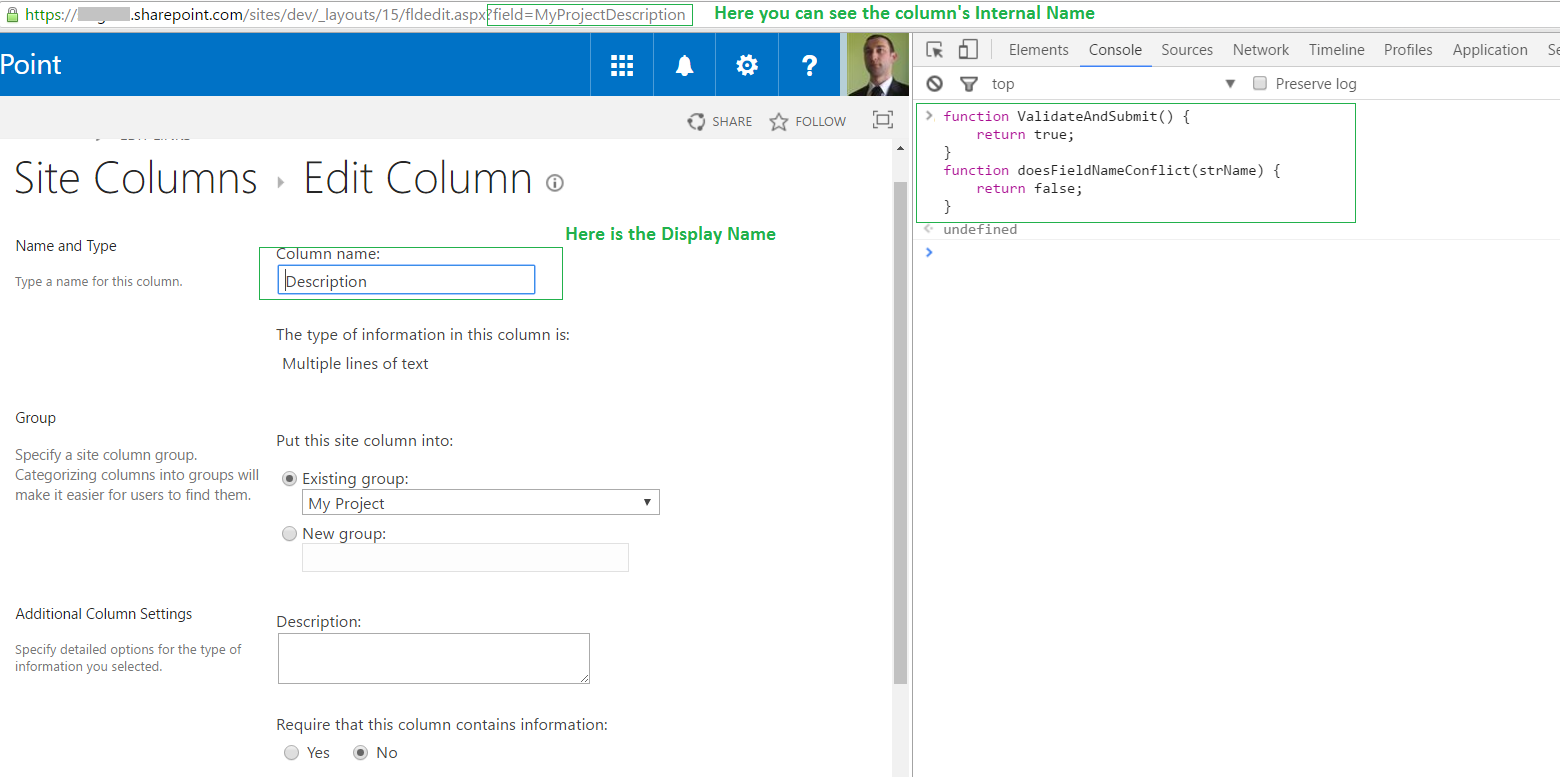Open the SharePoint app launcher grid
The image size is (1560, 777).
point(622,65)
